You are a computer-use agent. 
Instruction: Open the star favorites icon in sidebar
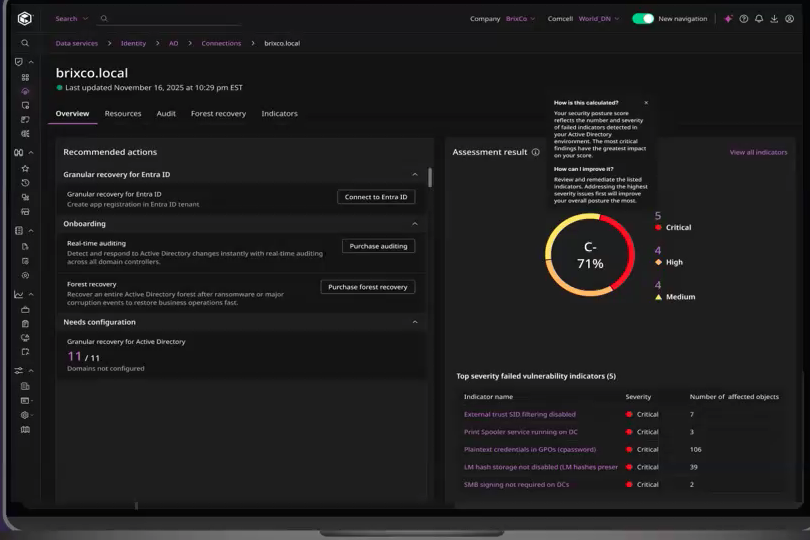point(25,169)
